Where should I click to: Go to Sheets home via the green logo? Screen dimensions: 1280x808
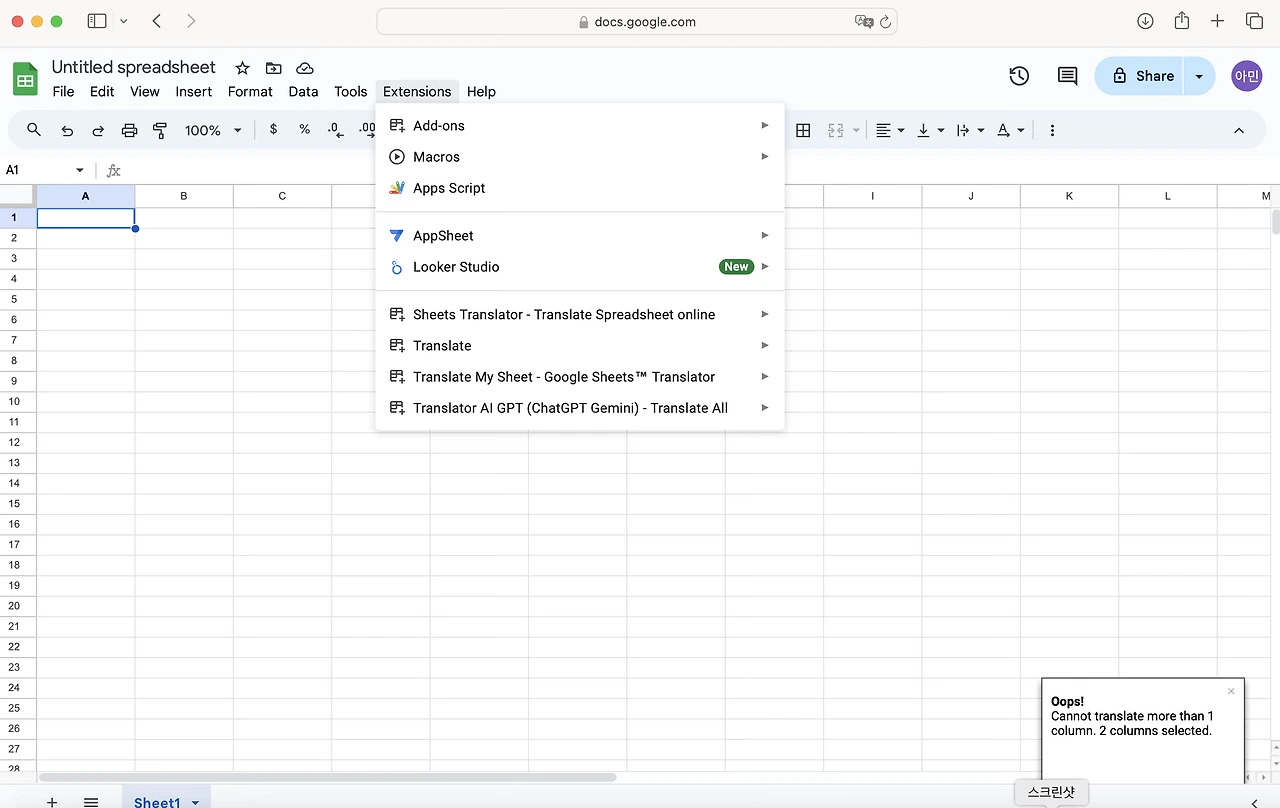pos(25,78)
